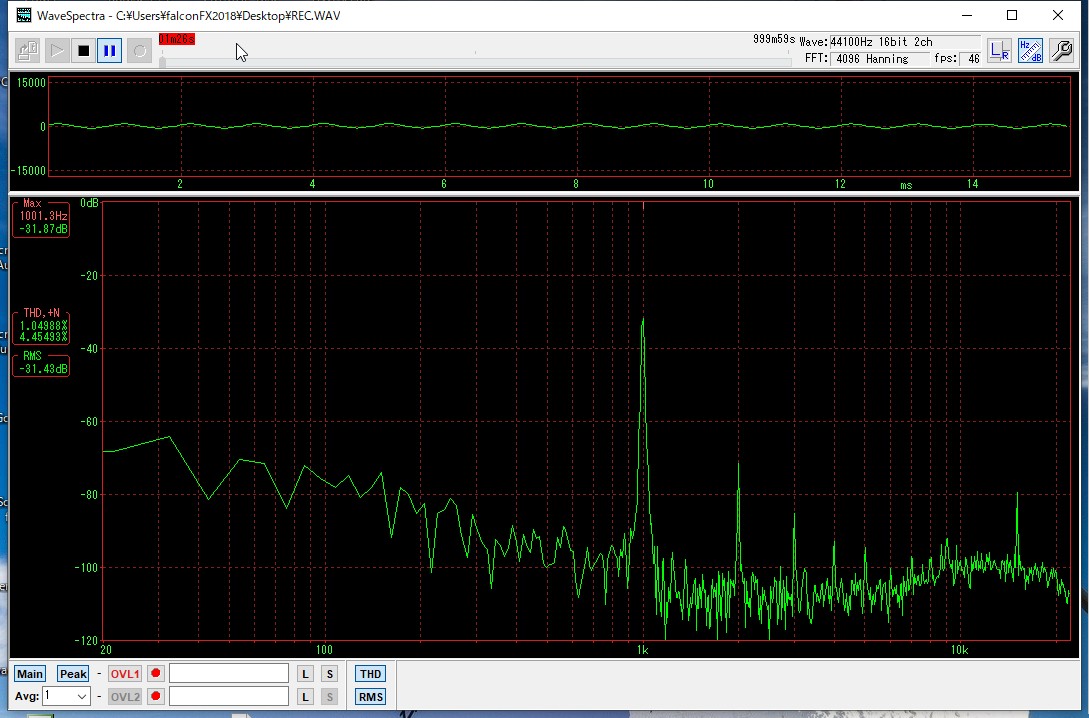
Task: Click the OVL1 L load button
Action: click(305, 674)
